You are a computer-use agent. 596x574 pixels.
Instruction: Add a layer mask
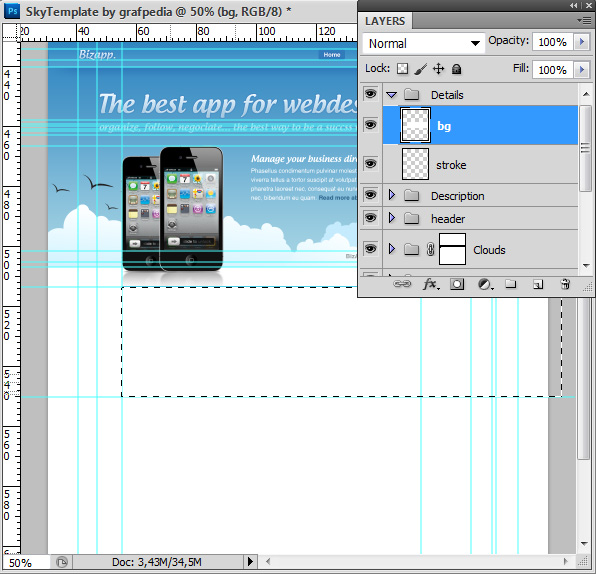pyautogui.click(x=457, y=284)
